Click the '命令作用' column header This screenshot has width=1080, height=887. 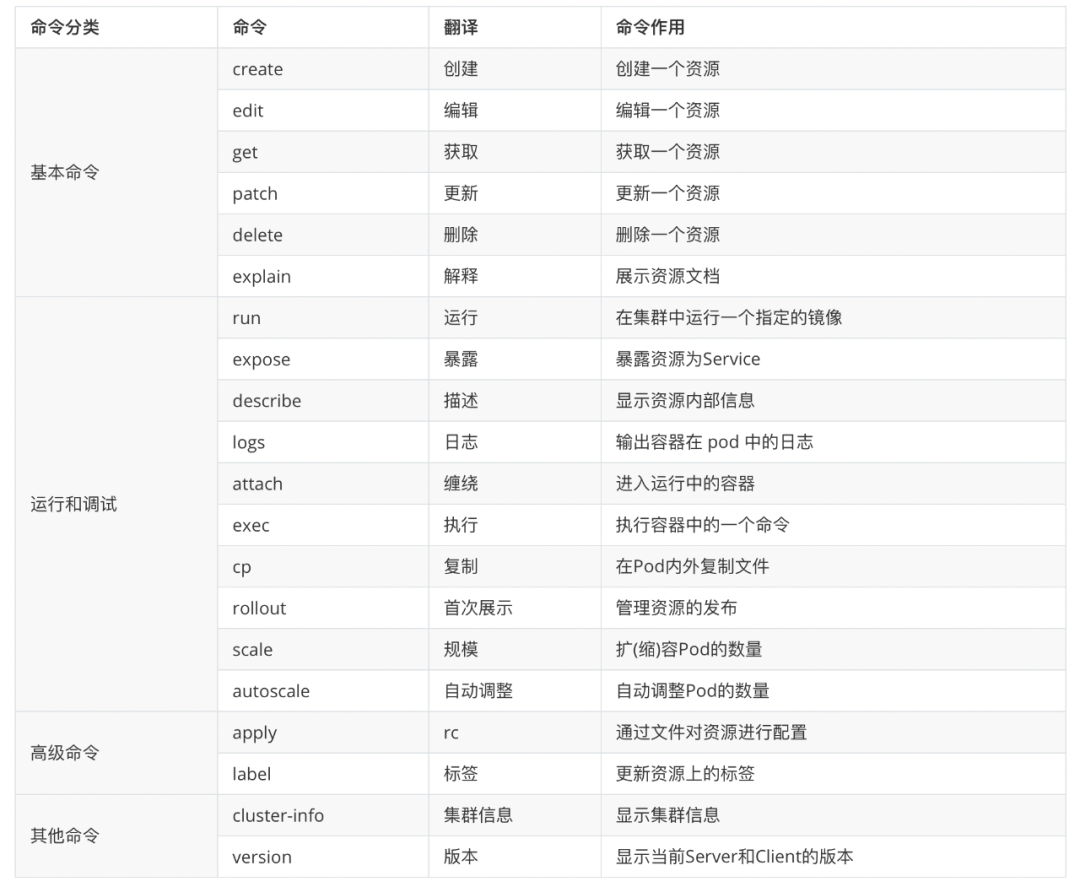coord(833,28)
